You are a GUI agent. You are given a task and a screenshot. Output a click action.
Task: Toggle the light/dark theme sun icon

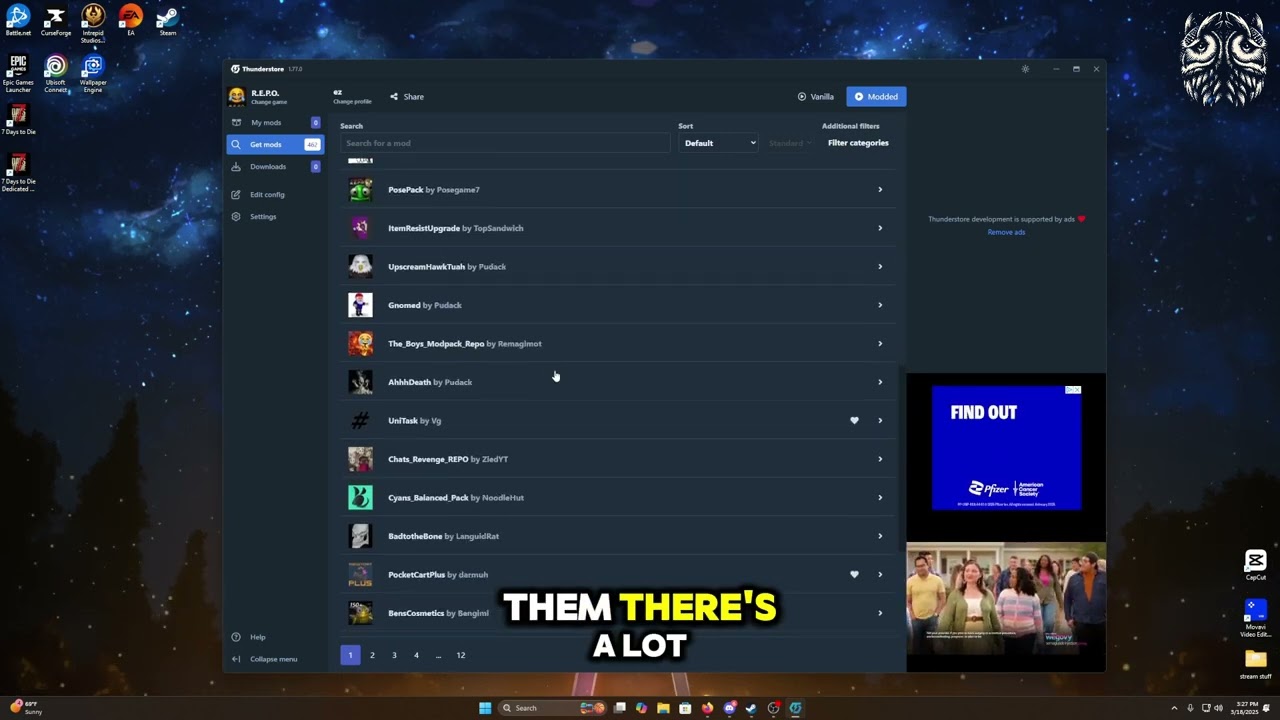pos(1025,69)
